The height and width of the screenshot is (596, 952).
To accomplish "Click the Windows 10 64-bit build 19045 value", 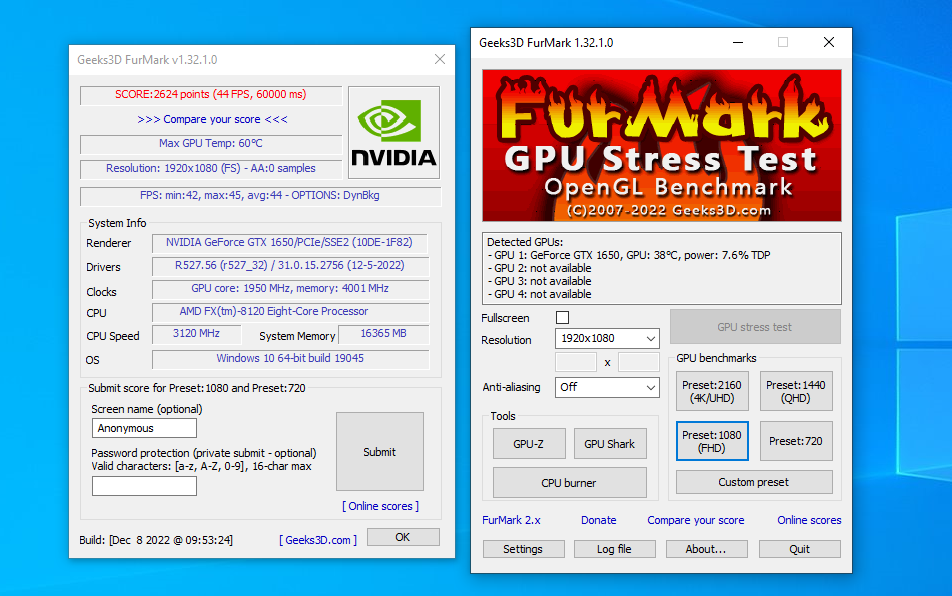I will coord(290,359).
